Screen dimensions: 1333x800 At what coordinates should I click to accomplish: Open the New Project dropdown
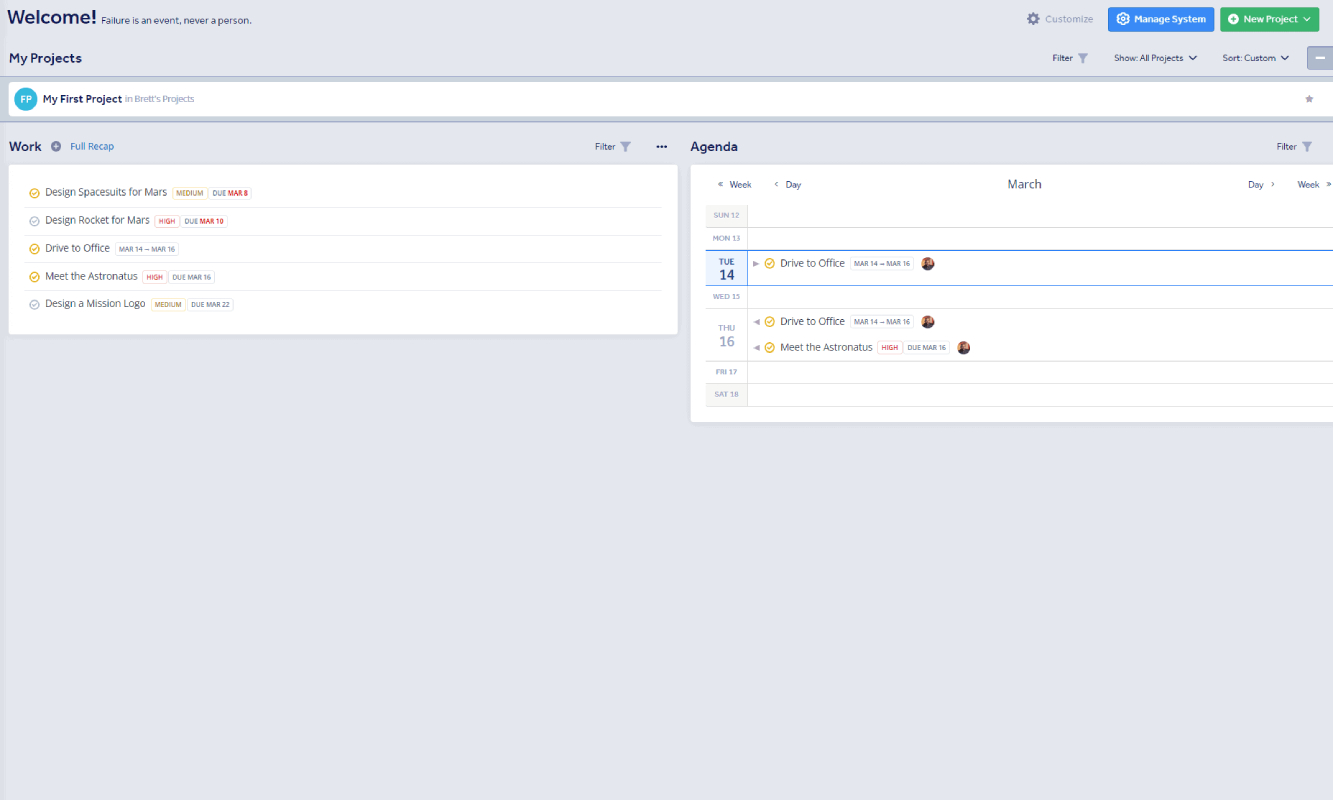[x=1269, y=19]
